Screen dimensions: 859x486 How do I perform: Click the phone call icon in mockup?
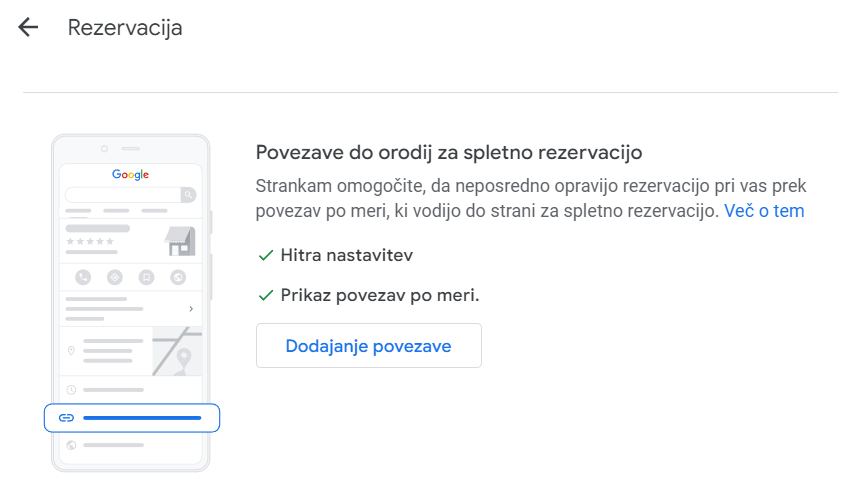click(83, 277)
